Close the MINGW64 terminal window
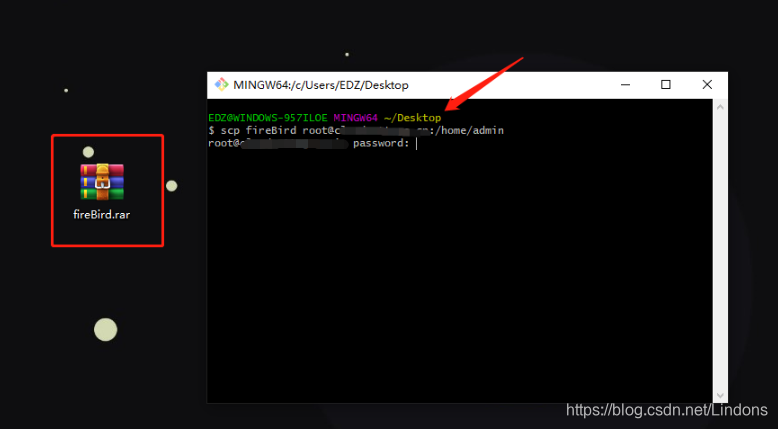 pyautogui.click(x=707, y=85)
